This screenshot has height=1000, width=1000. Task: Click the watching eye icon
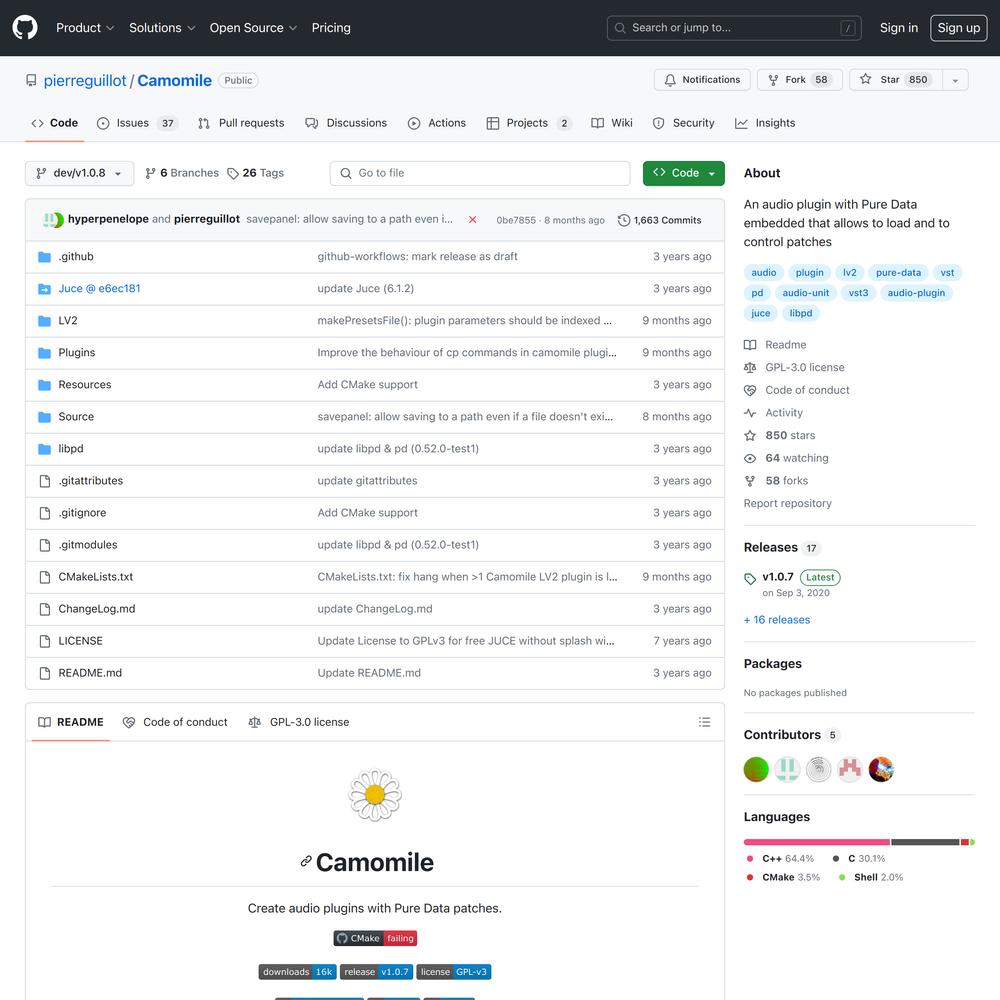pyautogui.click(x=750, y=458)
